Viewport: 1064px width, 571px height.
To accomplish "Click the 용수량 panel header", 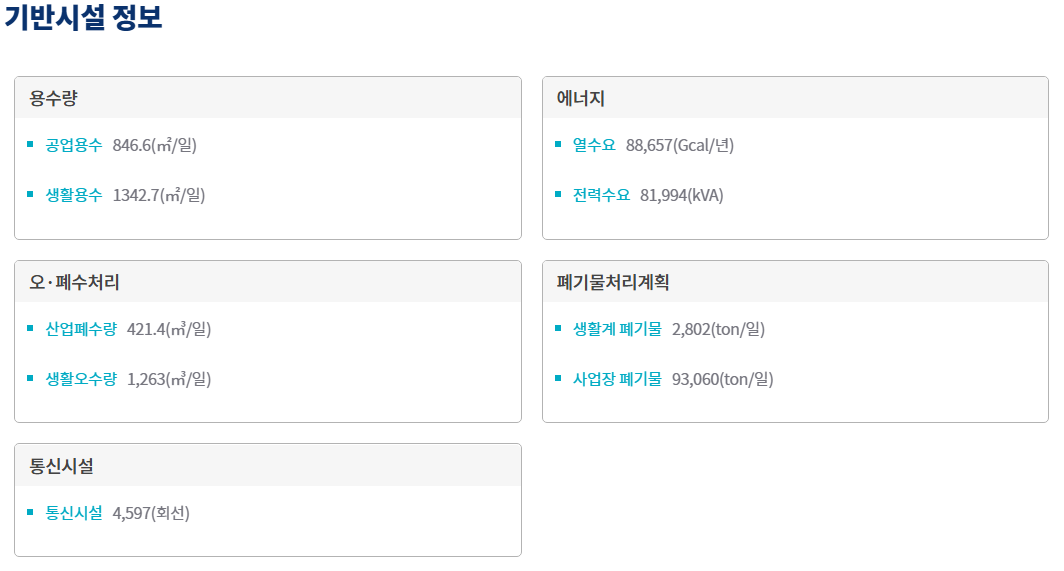I will pos(268,98).
